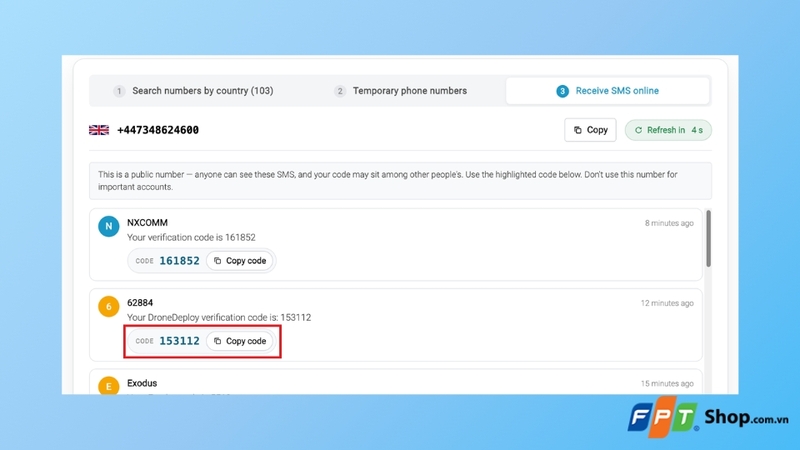This screenshot has height=450, width=800.
Task: Click the NXCOMM sender name
Action: click(x=147, y=222)
